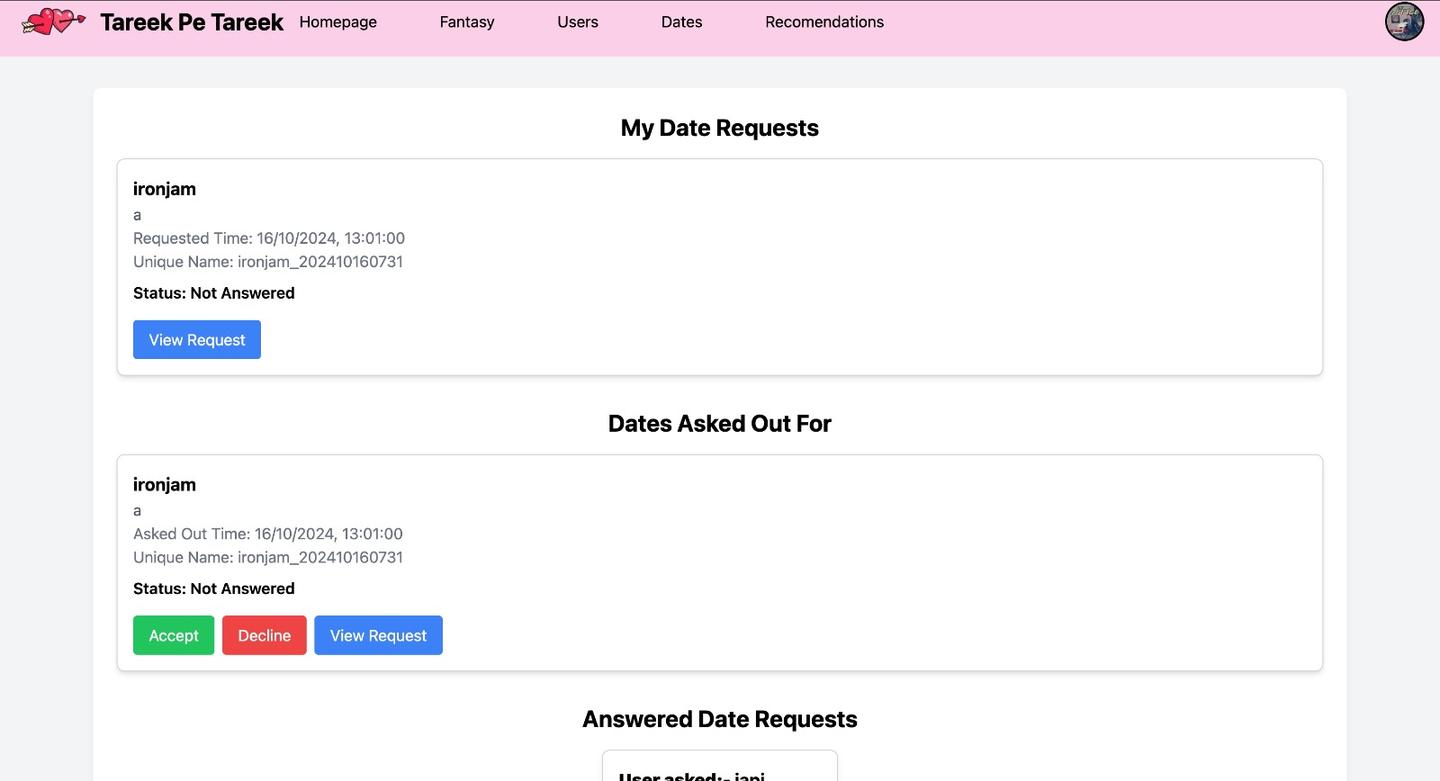Viewport: 1440px width, 781px height.
Task: Click Asked Out Time: 16/10/2024, 13:01:00 text
Action: pyautogui.click(x=268, y=534)
